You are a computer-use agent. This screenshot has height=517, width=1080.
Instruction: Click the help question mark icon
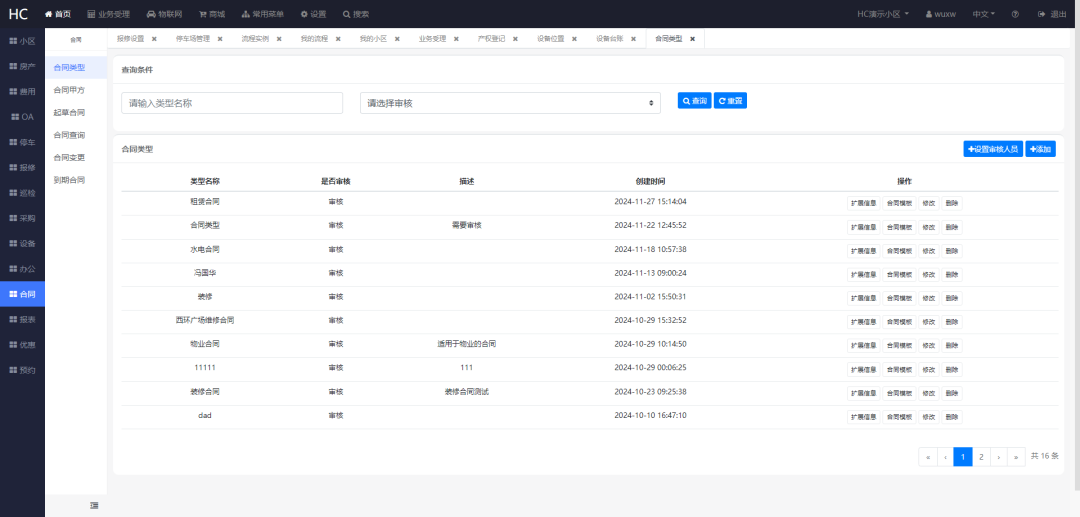[1015, 14]
